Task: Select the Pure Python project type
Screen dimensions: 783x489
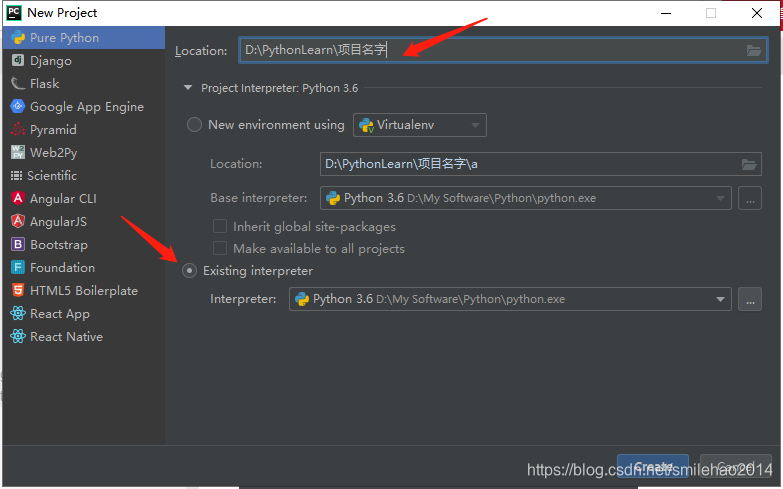Action: [x=84, y=37]
